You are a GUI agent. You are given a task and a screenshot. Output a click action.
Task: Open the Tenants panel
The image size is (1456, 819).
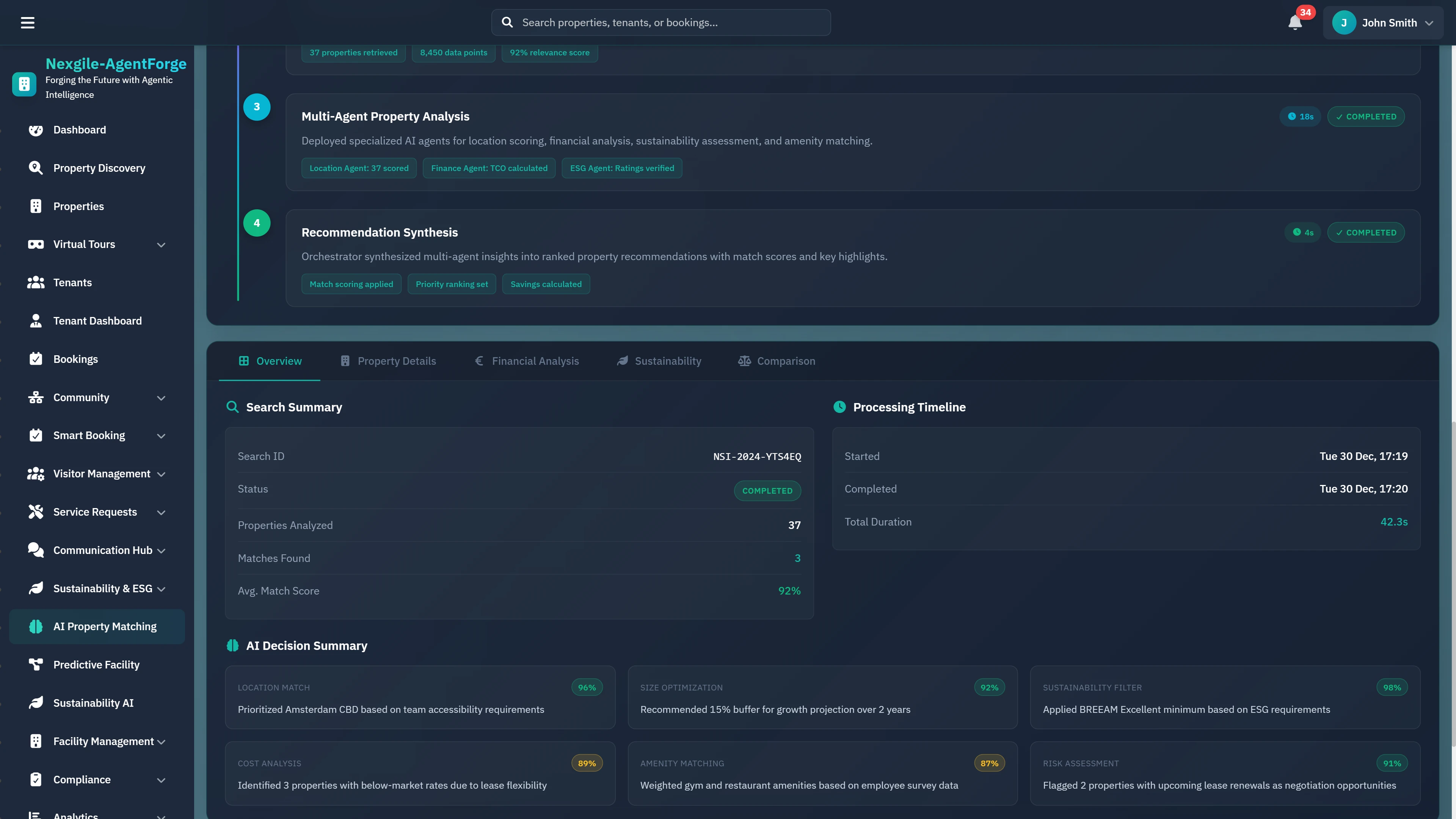pyautogui.click(x=72, y=282)
